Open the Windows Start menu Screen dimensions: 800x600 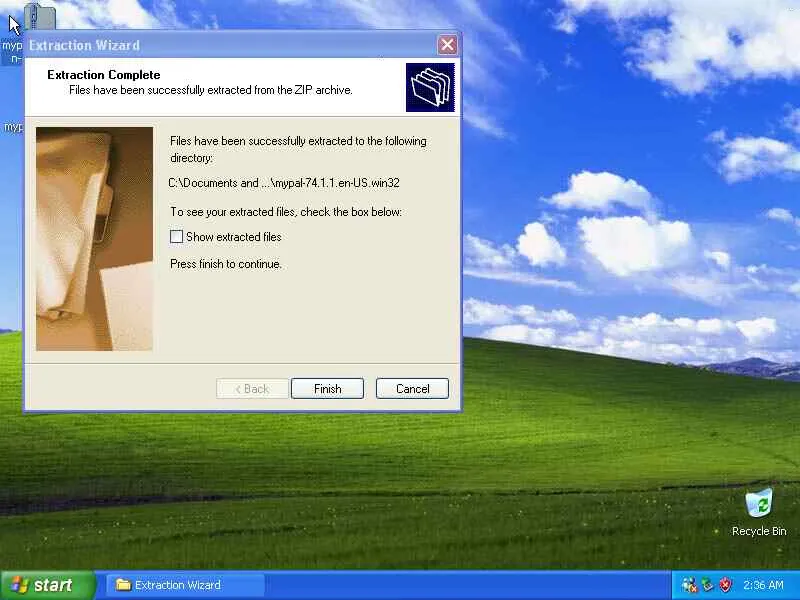coord(47,585)
